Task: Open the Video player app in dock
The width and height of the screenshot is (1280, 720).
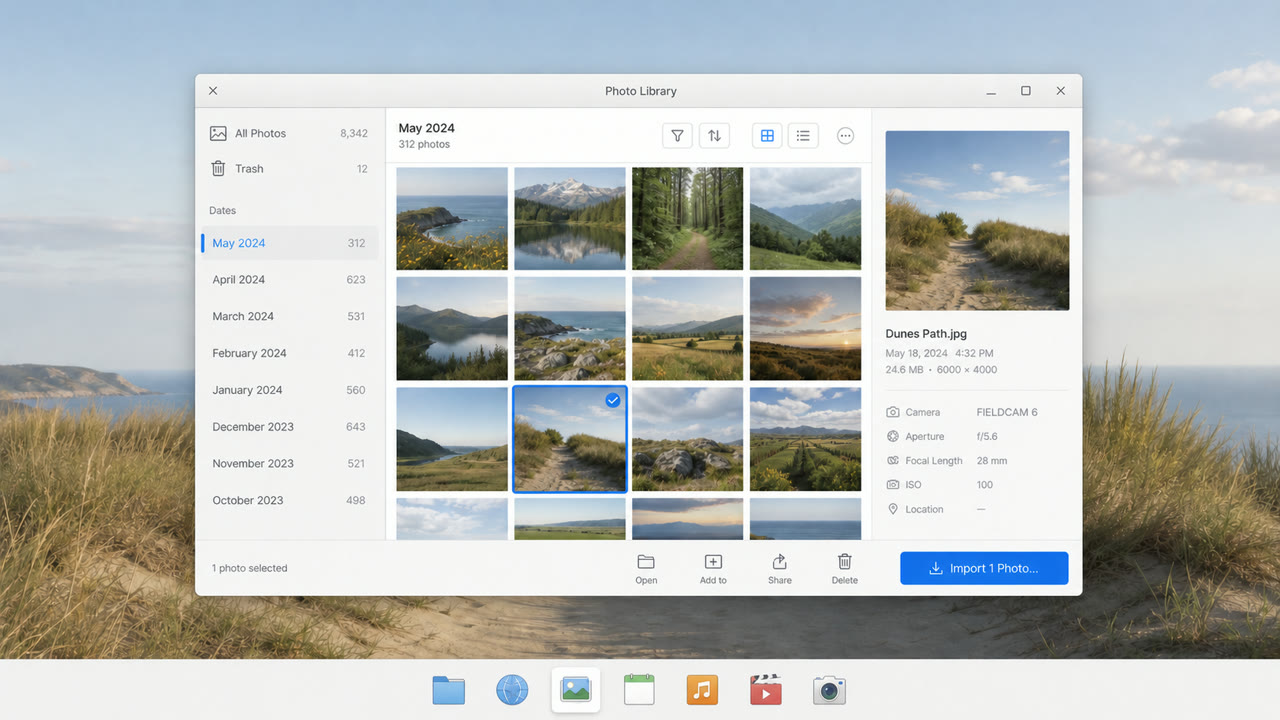Action: click(766, 690)
